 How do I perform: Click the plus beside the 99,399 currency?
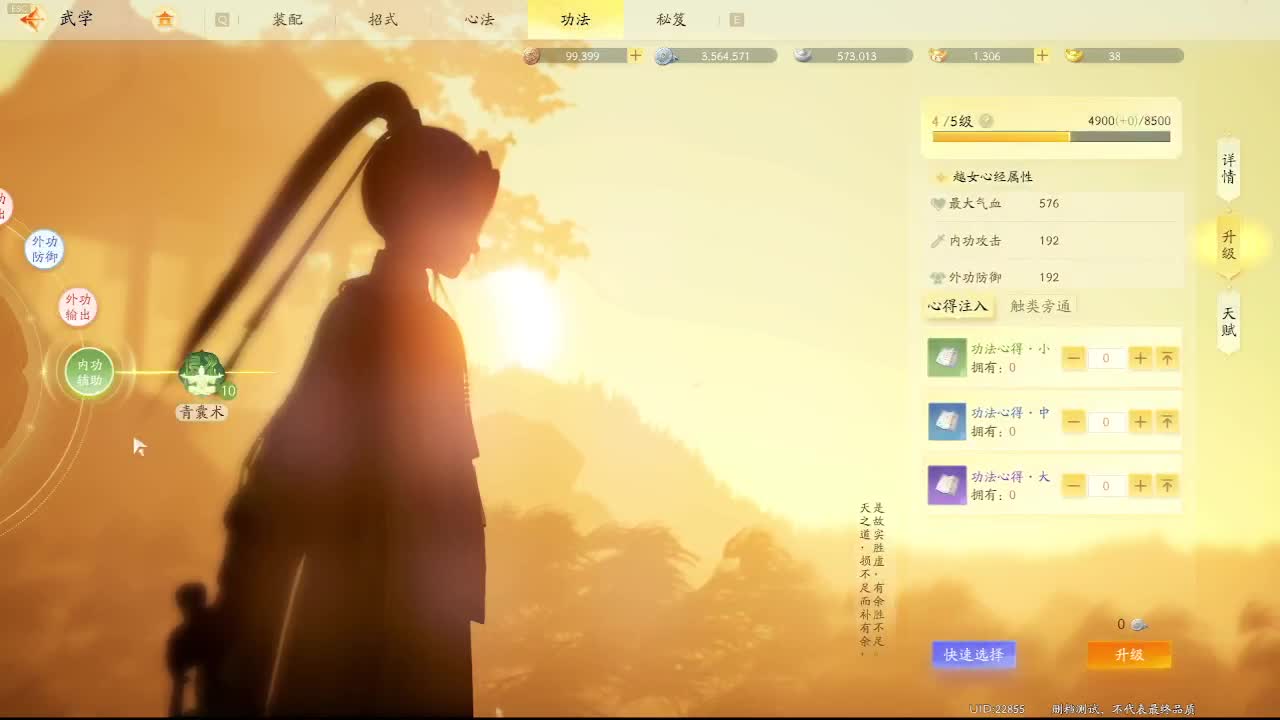click(635, 56)
